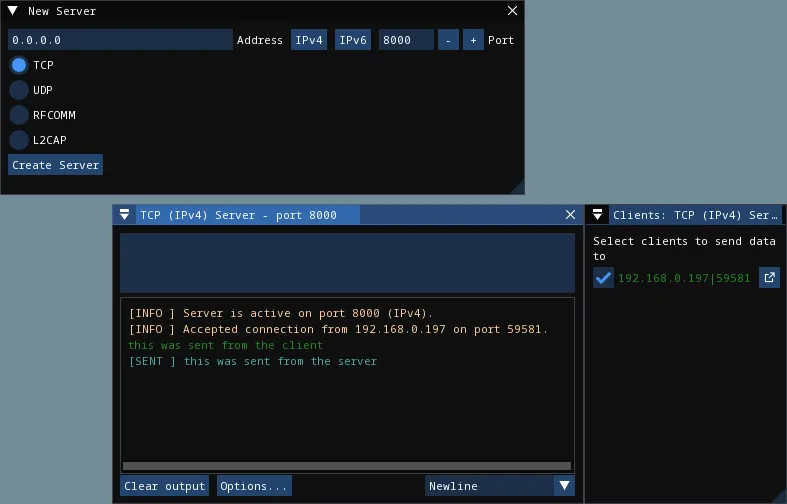Choose the IPv4 address button
This screenshot has height=504, width=787.
click(309, 40)
